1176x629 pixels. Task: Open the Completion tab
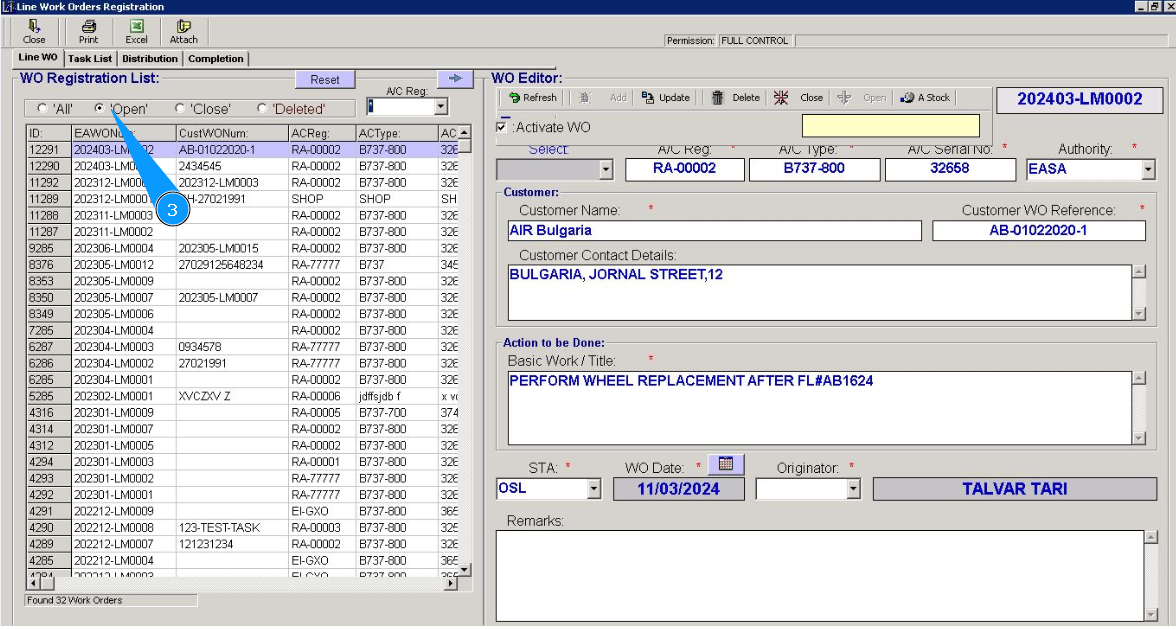215,59
